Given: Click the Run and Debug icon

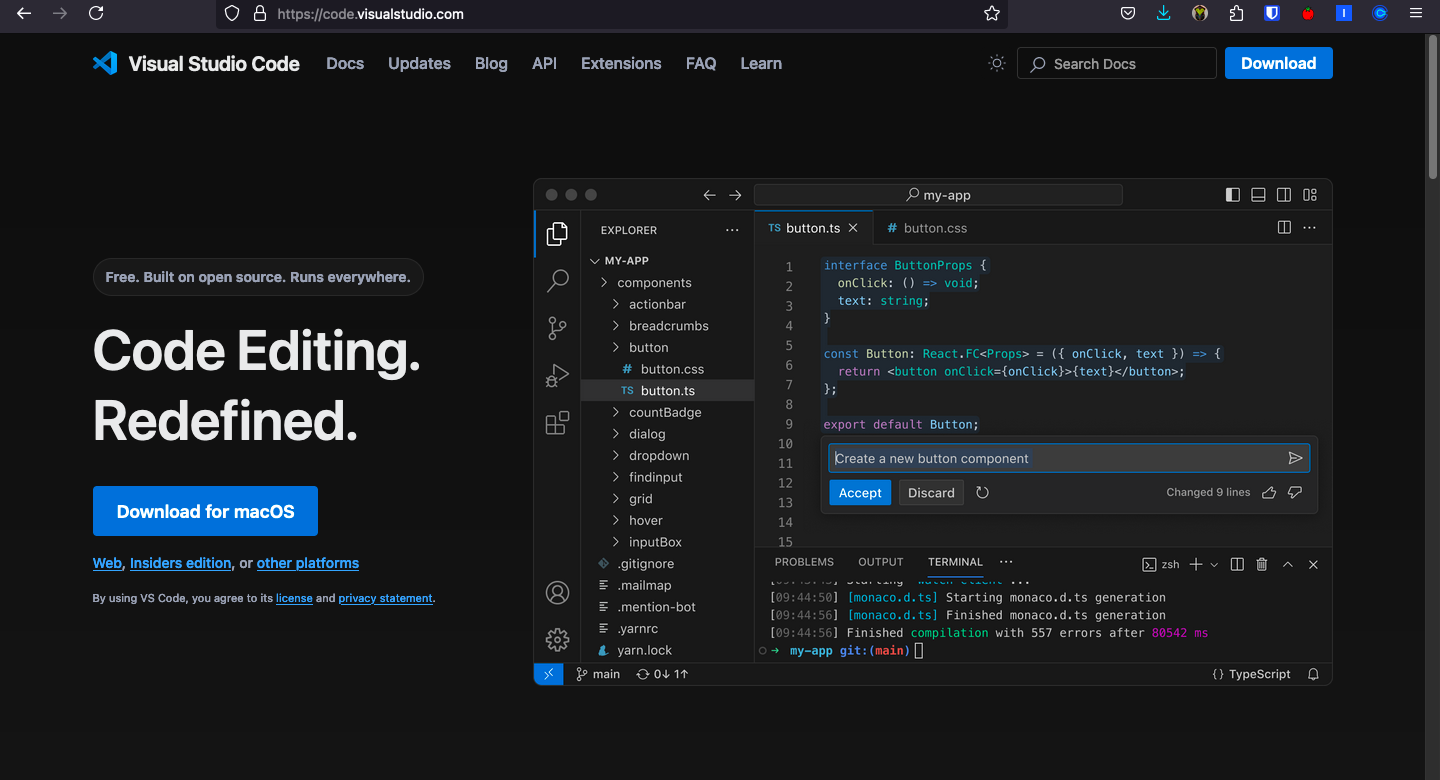Looking at the screenshot, I should click(x=557, y=376).
